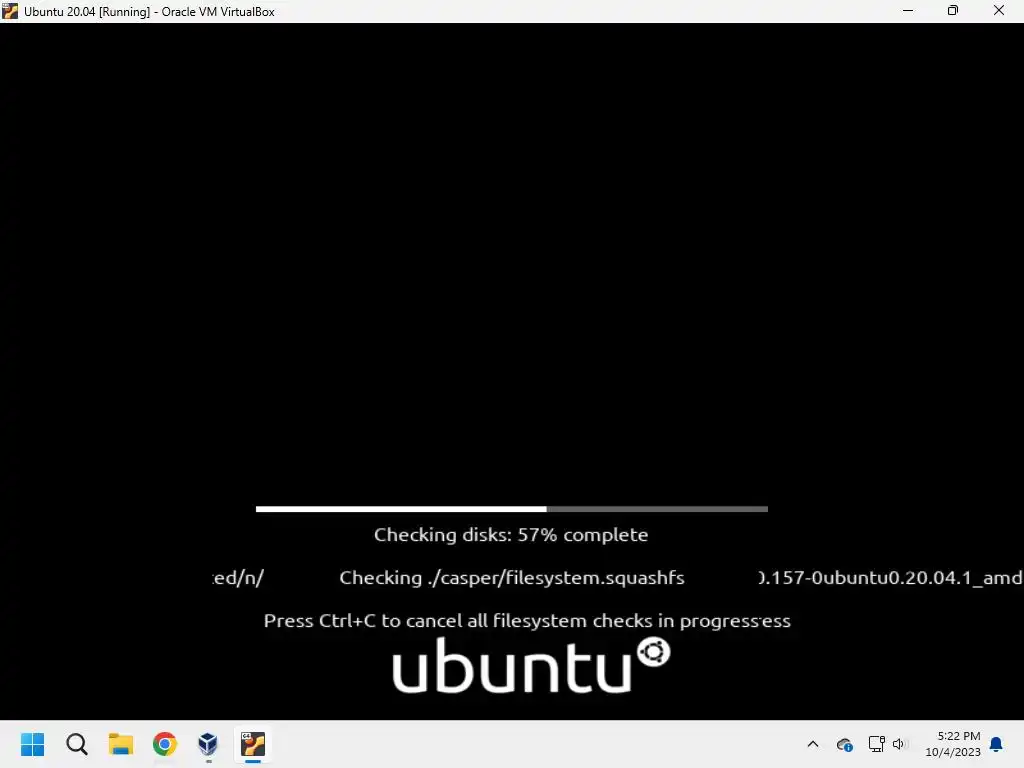Click 'Checking disks: 57% complete' text
1024x768 pixels.
[511, 535]
